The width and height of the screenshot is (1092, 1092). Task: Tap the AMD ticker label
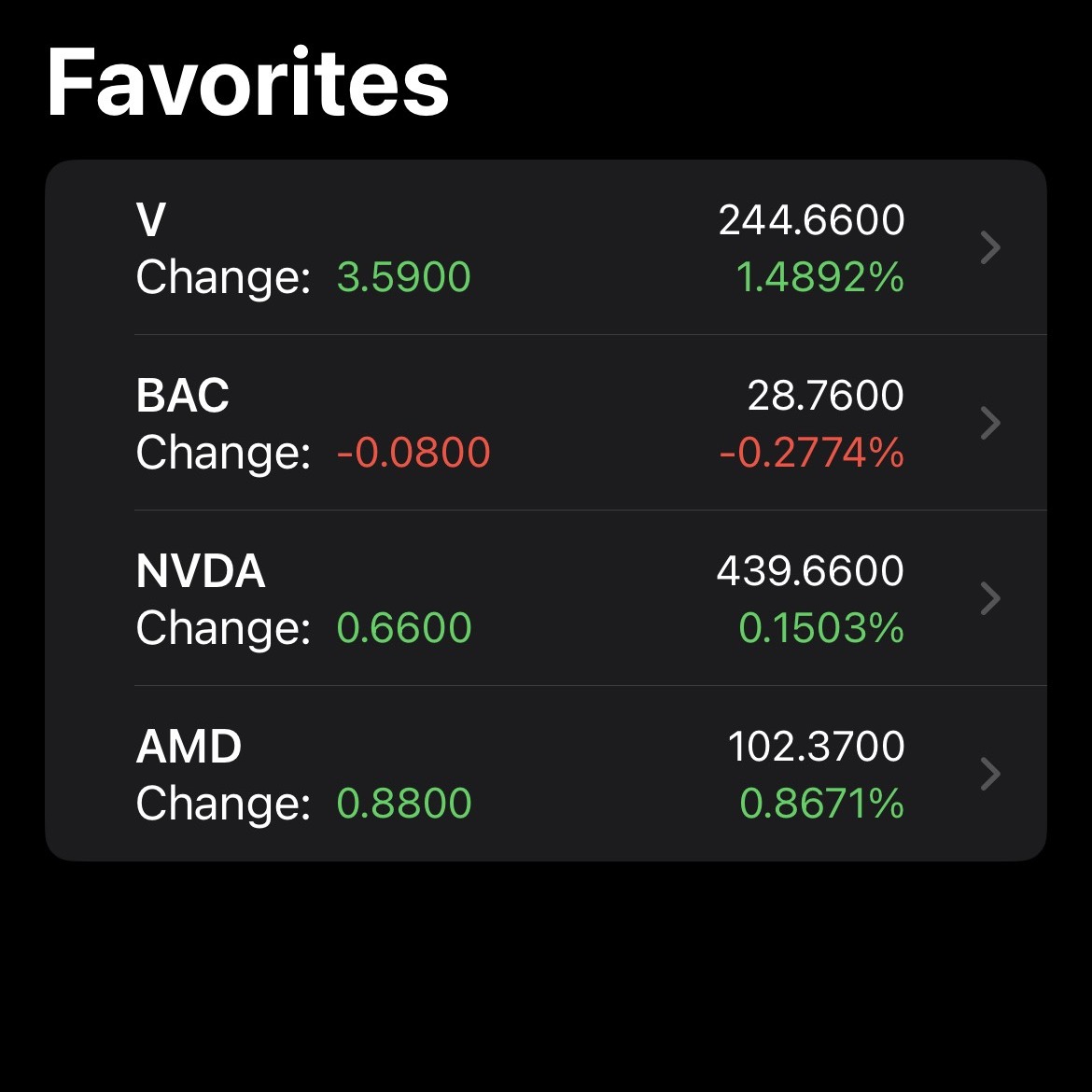[x=189, y=747]
